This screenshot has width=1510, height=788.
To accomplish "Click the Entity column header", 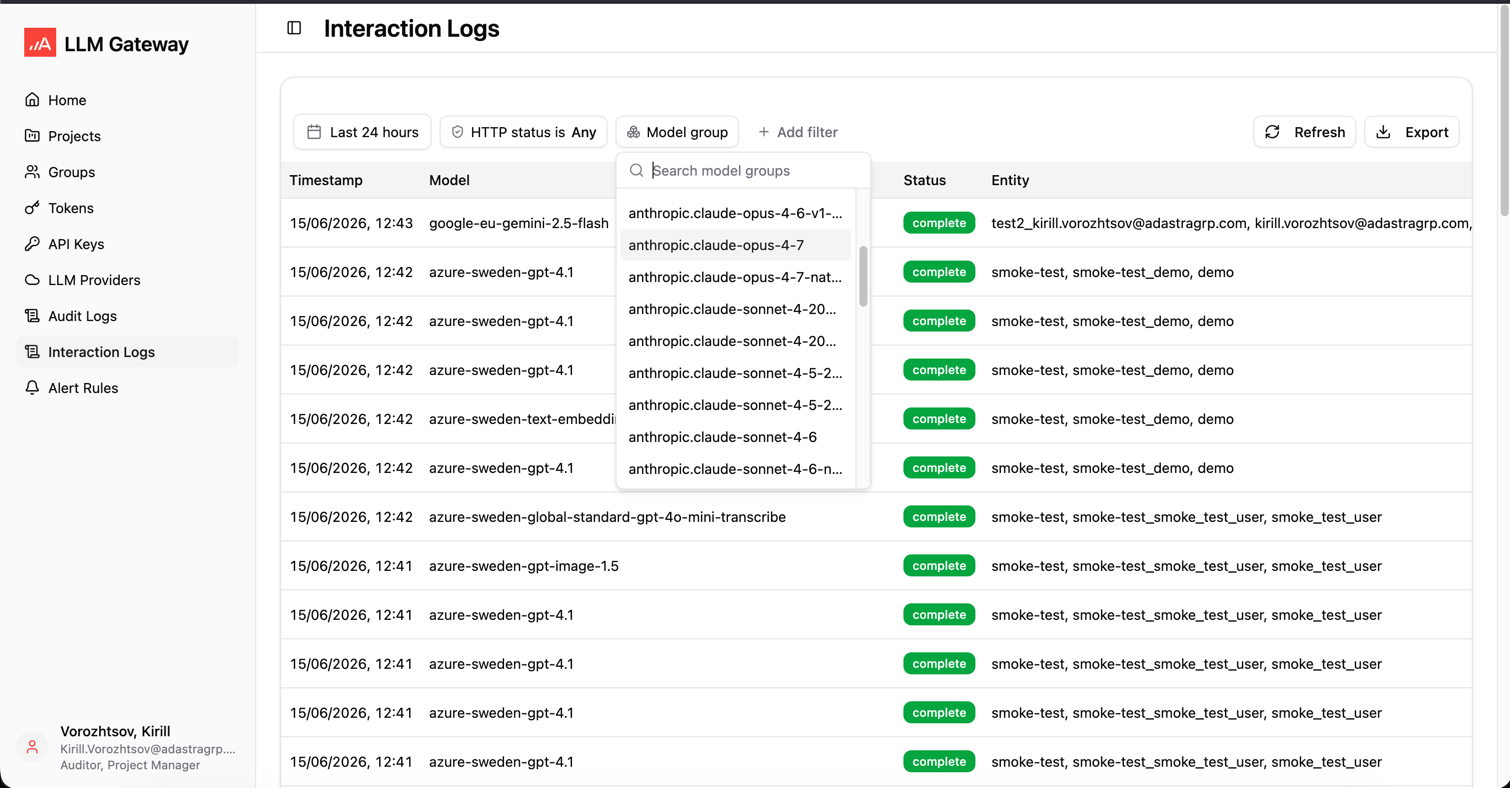I will pyautogui.click(x=1010, y=180).
